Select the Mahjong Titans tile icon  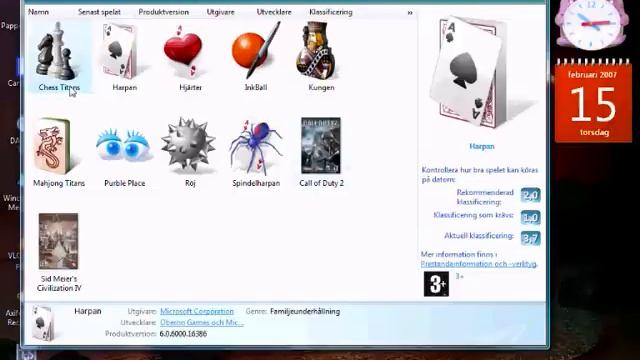pyautogui.click(x=52, y=146)
